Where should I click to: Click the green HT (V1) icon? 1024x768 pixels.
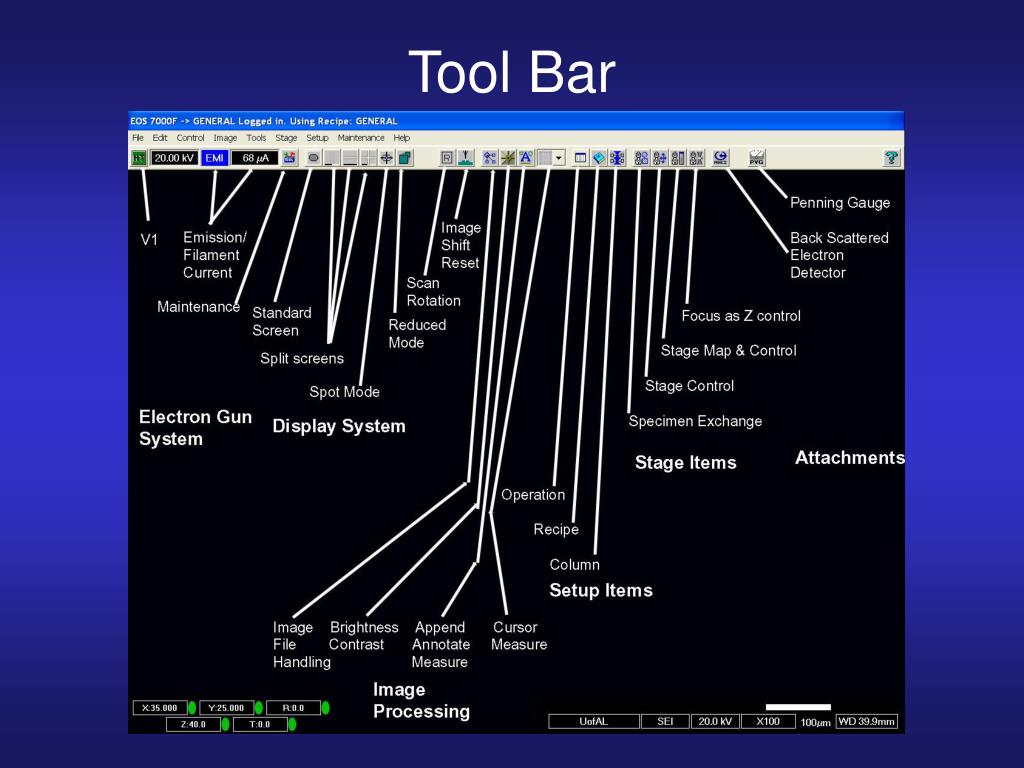point(139,158)
